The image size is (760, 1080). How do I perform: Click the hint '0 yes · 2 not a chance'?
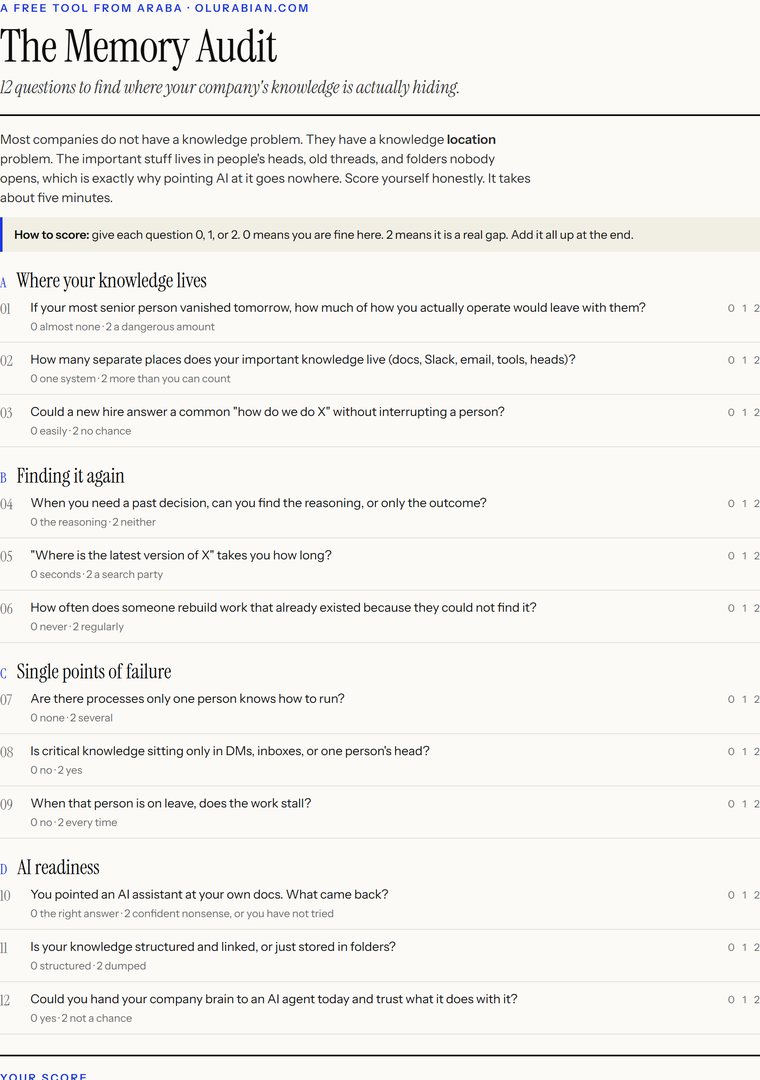tap(81, 1018)
